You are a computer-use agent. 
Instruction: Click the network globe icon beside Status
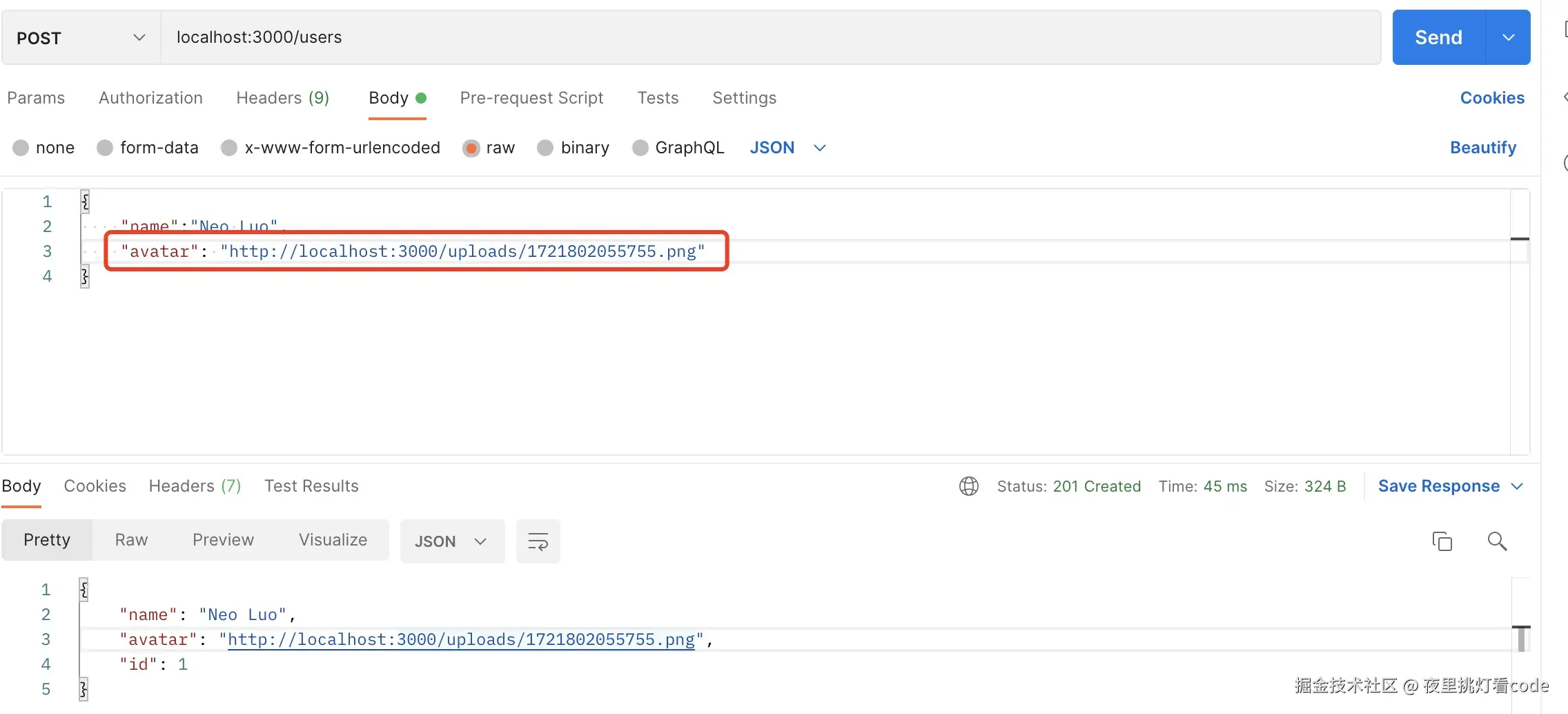[x=969, y=486]
